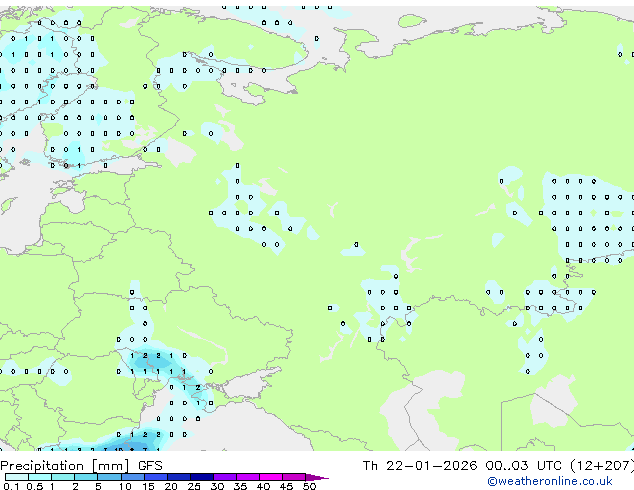This screenshot has height=490, width=634.
Task: Click the '25' legend scale label
Action: click(194, 486)
